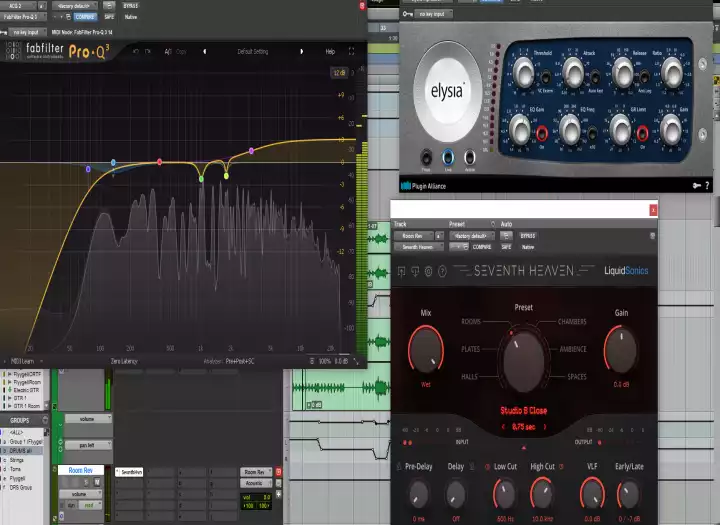Go to previous preset in Pro-Q 3
This screenshot has height=525, width=720.
pyautogui.click(x=204, y=51)
